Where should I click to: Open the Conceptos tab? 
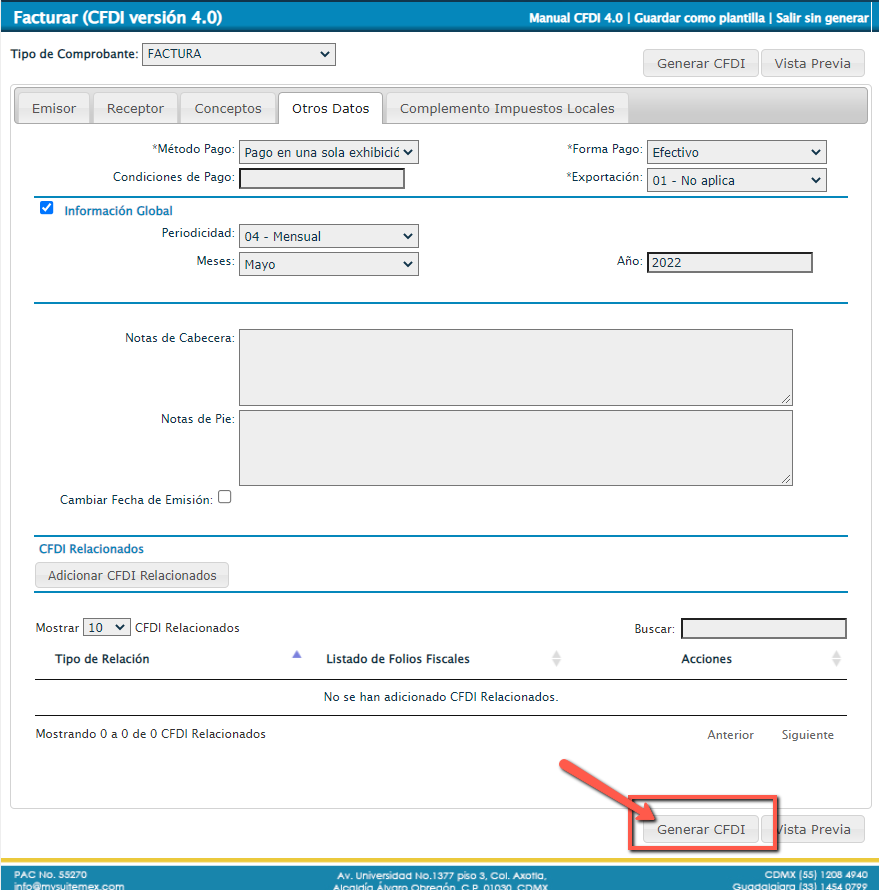(228, 108)
